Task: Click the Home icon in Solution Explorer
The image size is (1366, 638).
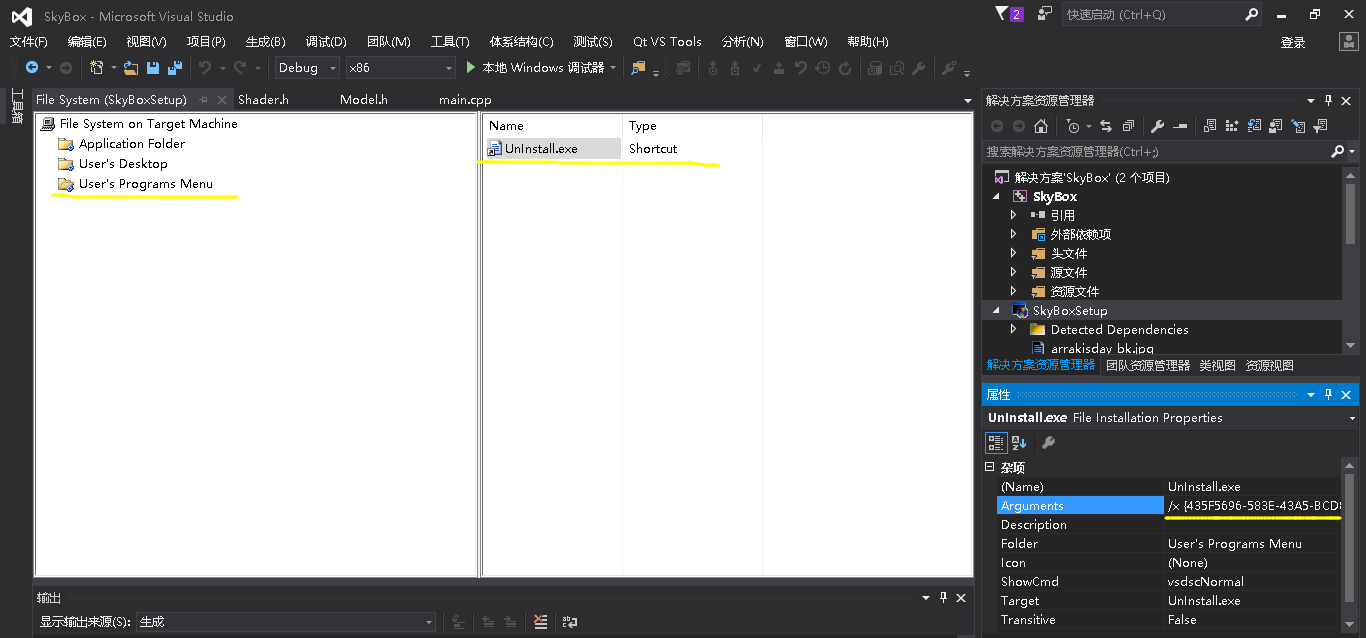Action: click(1041, 126)
